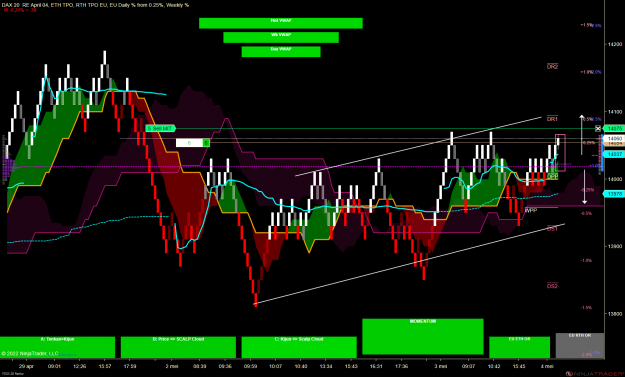Select the C: Kijun <> Scalp Cloud panel
Image resolution: width=625 pixels, height=377 pixels.
(x=299, y=347)
